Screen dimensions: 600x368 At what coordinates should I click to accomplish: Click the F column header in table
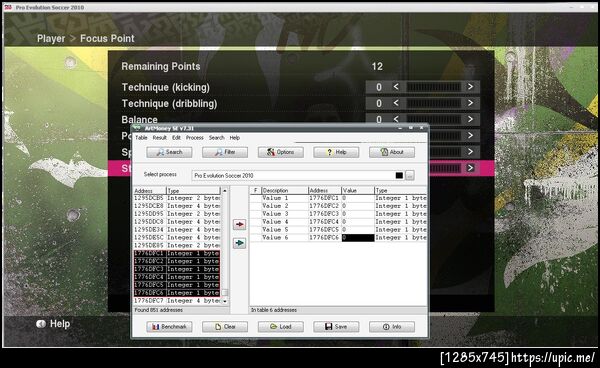coord(256,191)
